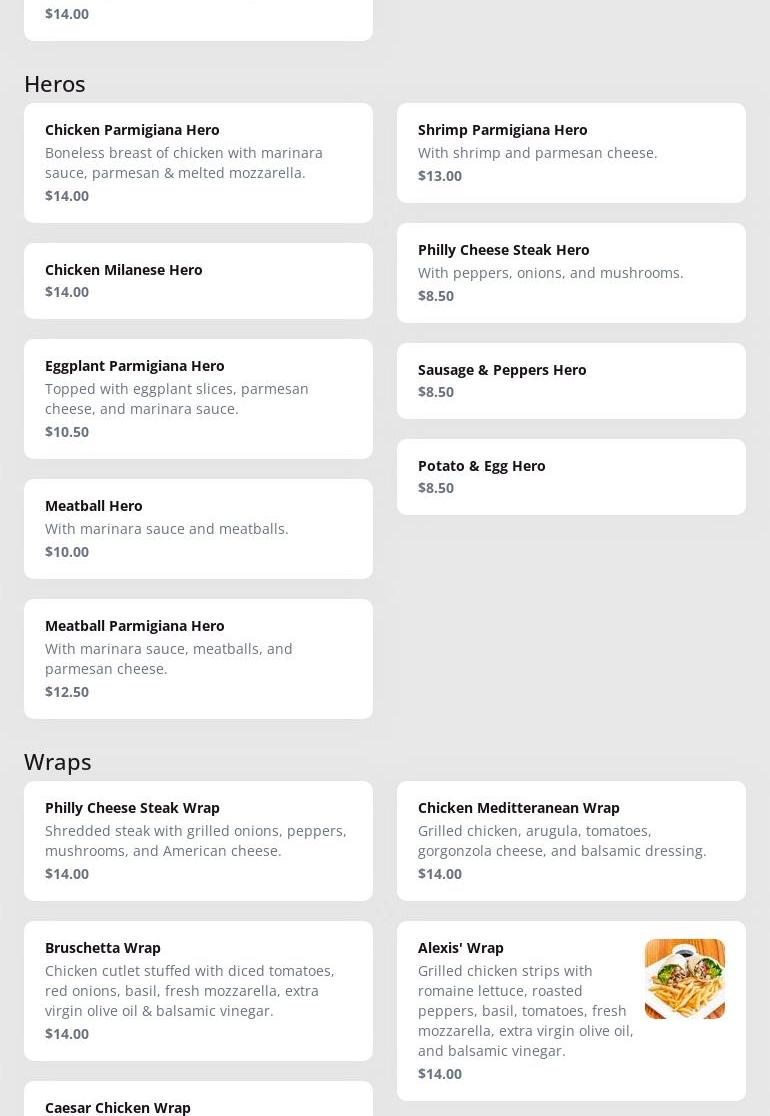770x1116 pixels.
Task: Click the Eggplant Parmigiana Hero item
Action: click(198, 398)
